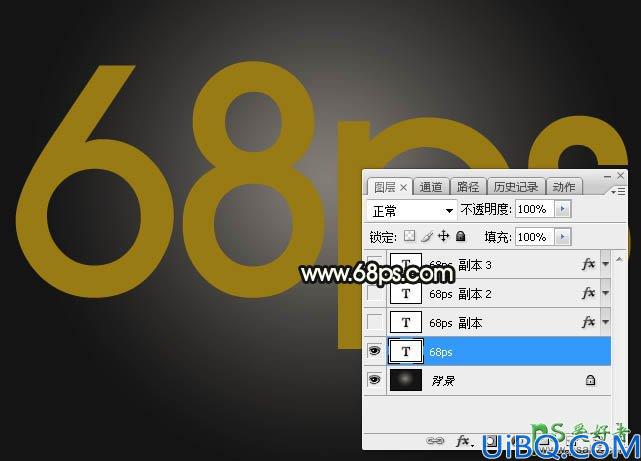Click the 不透明度 100% value field
Image resolution: width=641 pixels, height=461 pixels.
tap(535, 209)
